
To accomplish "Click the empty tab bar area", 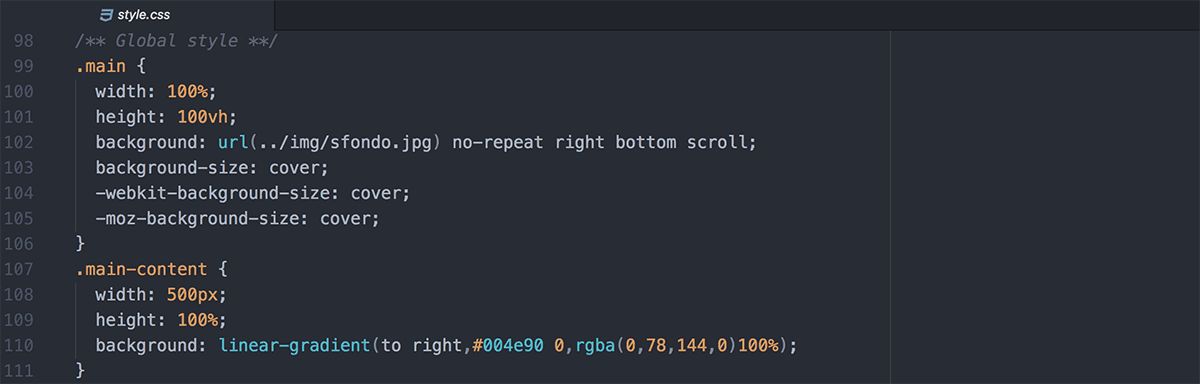I will [737, 15].
